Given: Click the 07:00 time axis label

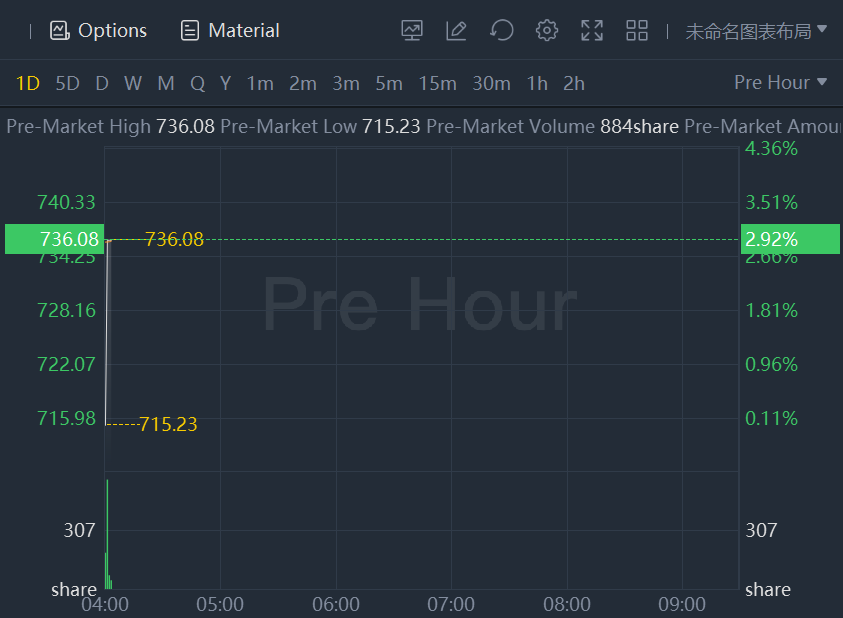Looking at the screenshot, I should click(x=451, y=605).
